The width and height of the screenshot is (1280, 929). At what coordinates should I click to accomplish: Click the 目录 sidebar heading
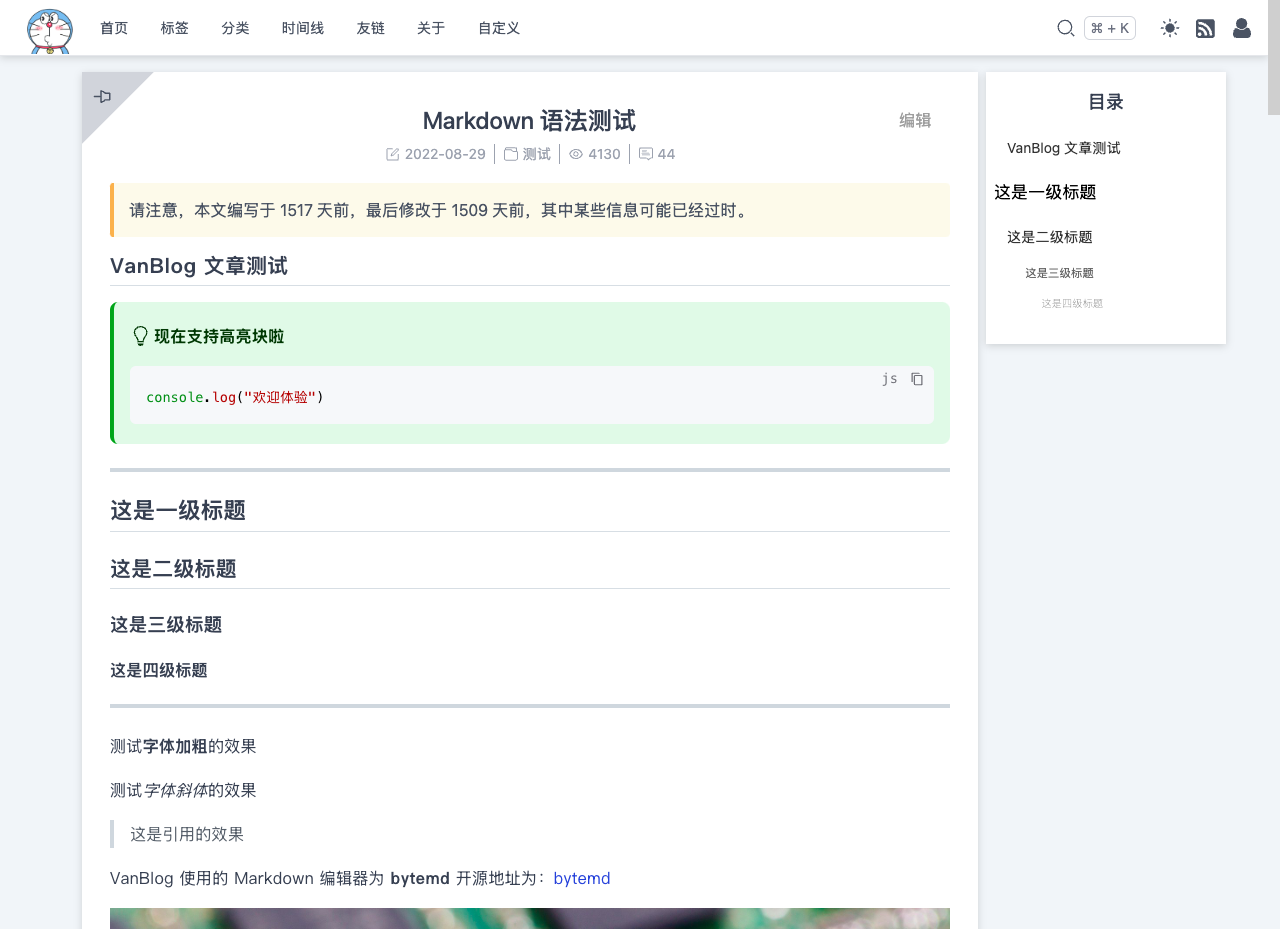[x=1106, y=101]
